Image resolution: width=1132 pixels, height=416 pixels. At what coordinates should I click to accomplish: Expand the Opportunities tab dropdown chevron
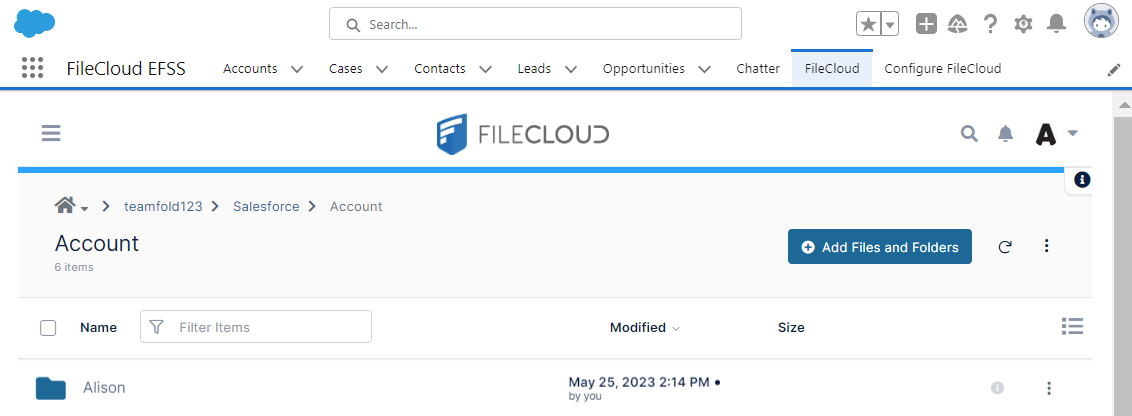(704, 69)
